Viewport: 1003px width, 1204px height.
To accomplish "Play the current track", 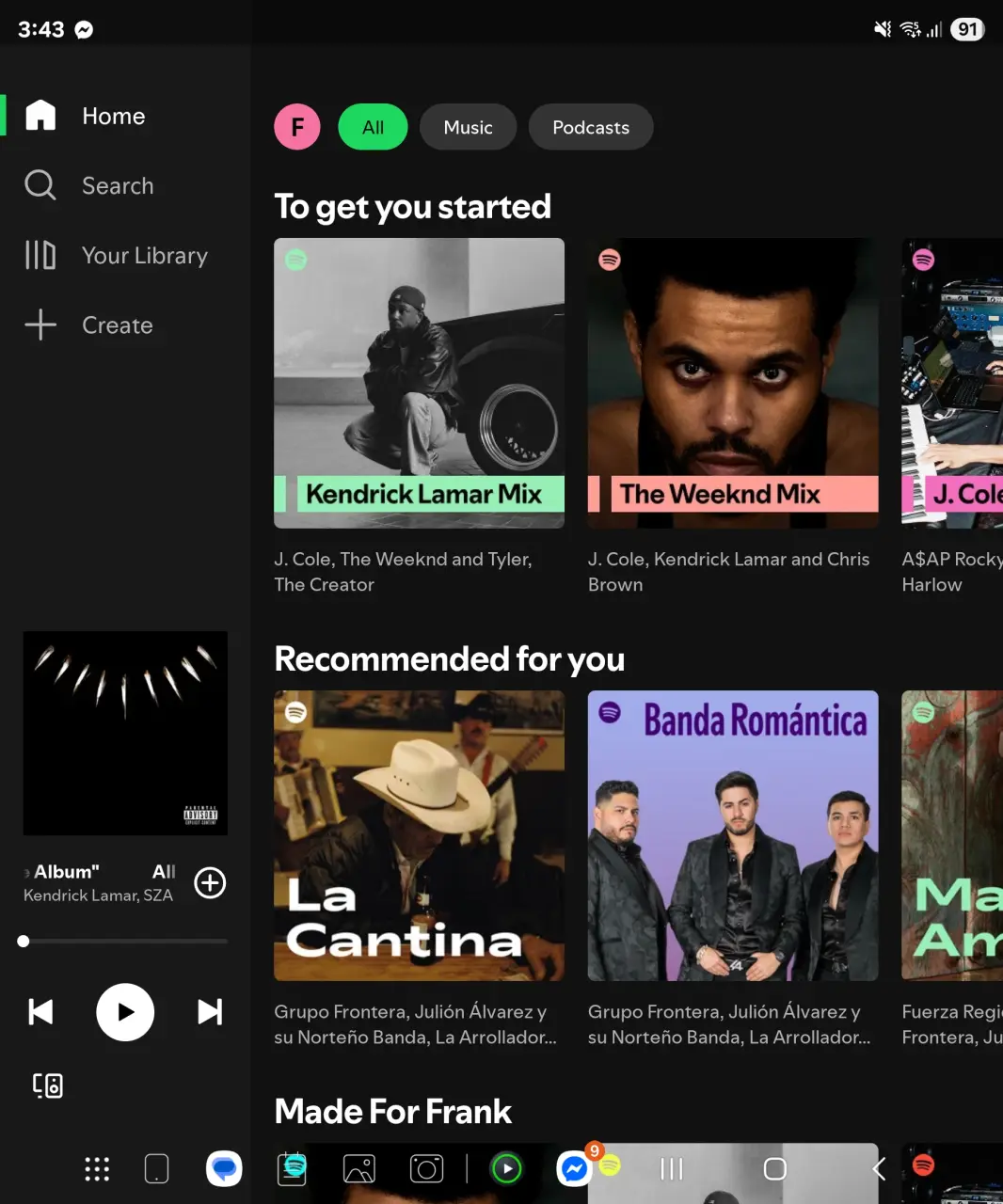I will pyautogui.click(x=125, y=1012).
